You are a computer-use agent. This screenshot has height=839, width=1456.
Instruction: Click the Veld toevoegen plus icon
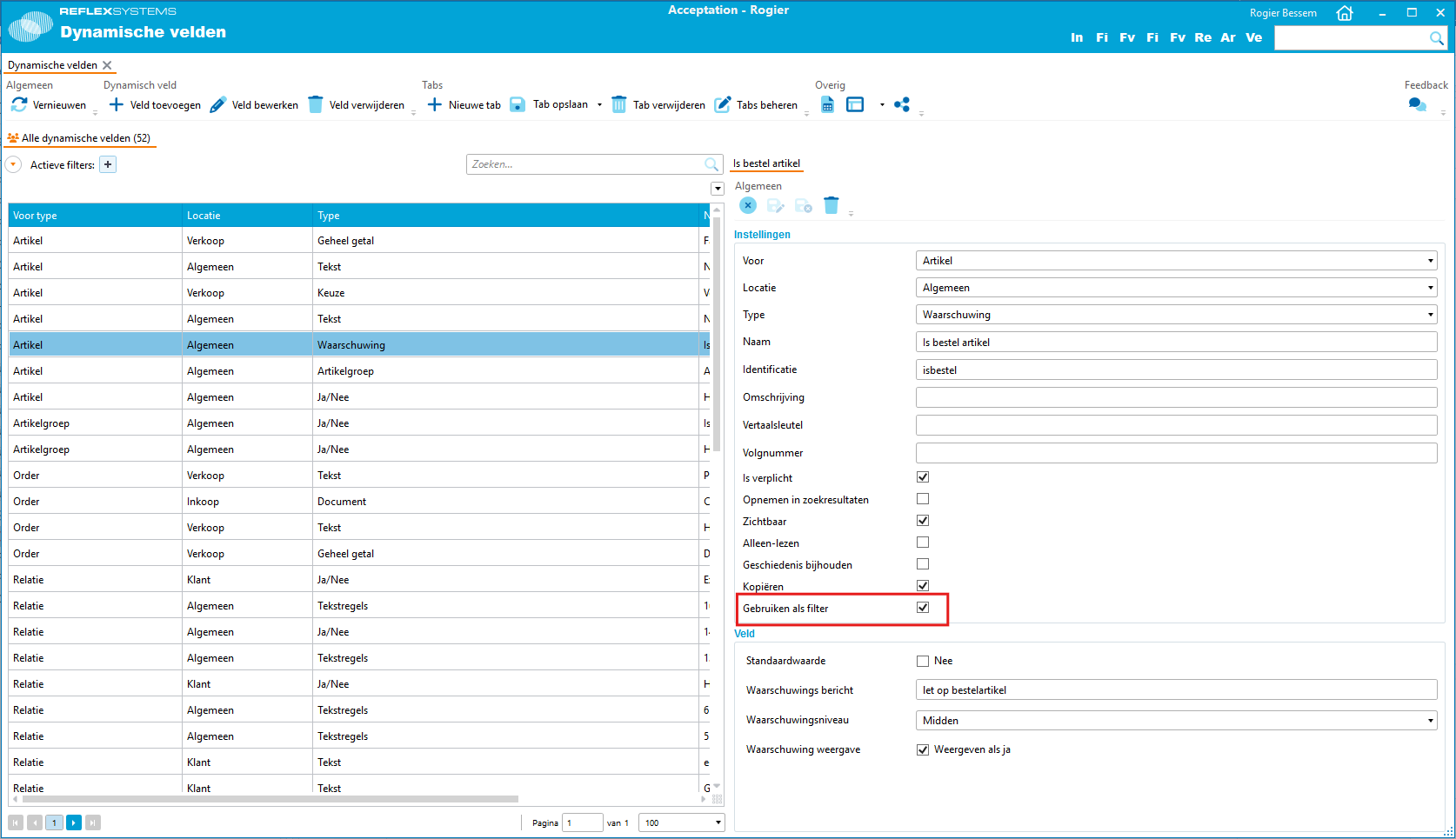click(116, 104)
